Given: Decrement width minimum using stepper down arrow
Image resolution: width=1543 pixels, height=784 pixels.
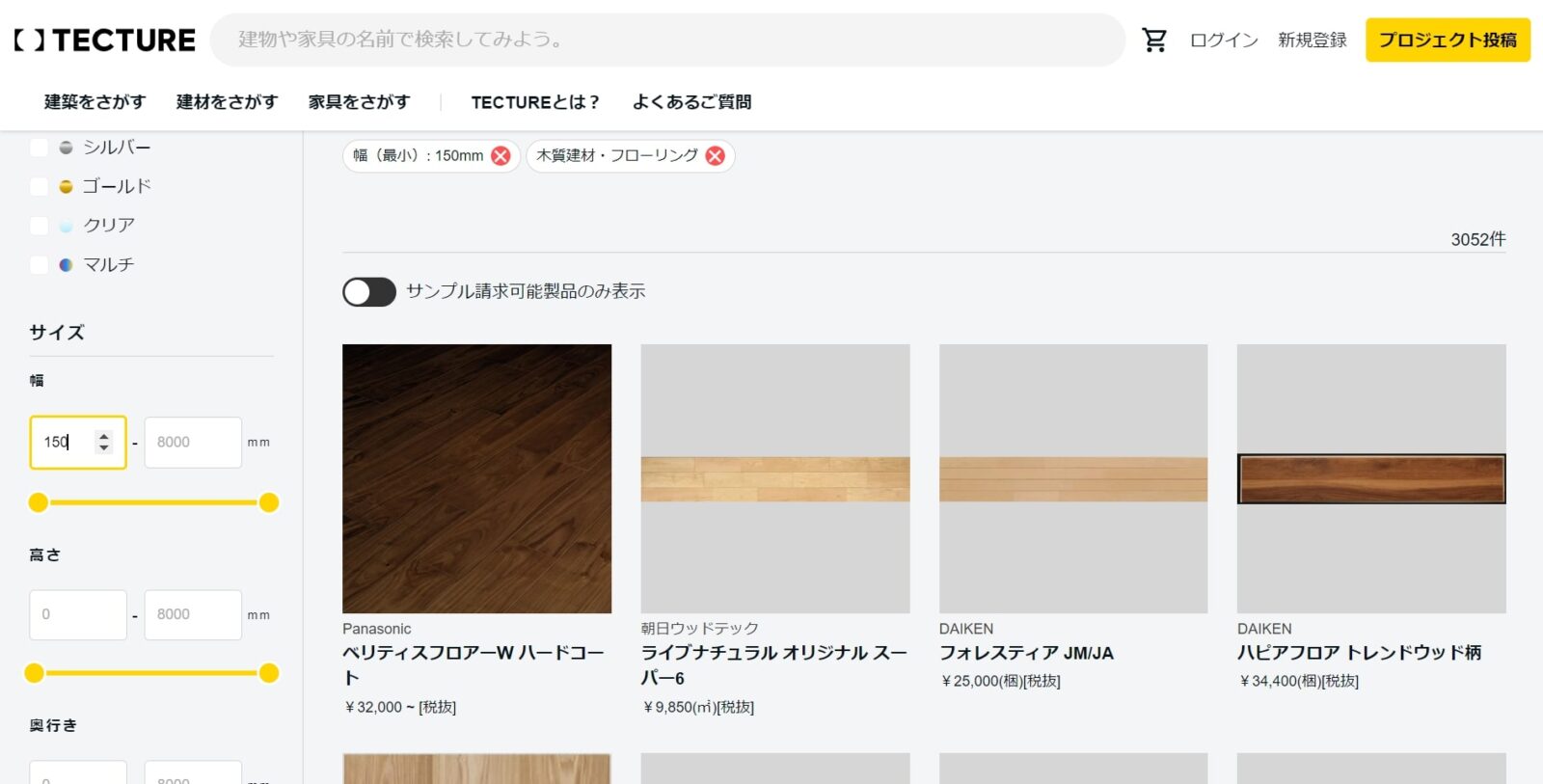Looking at the screenshot, I should point(104,448).
